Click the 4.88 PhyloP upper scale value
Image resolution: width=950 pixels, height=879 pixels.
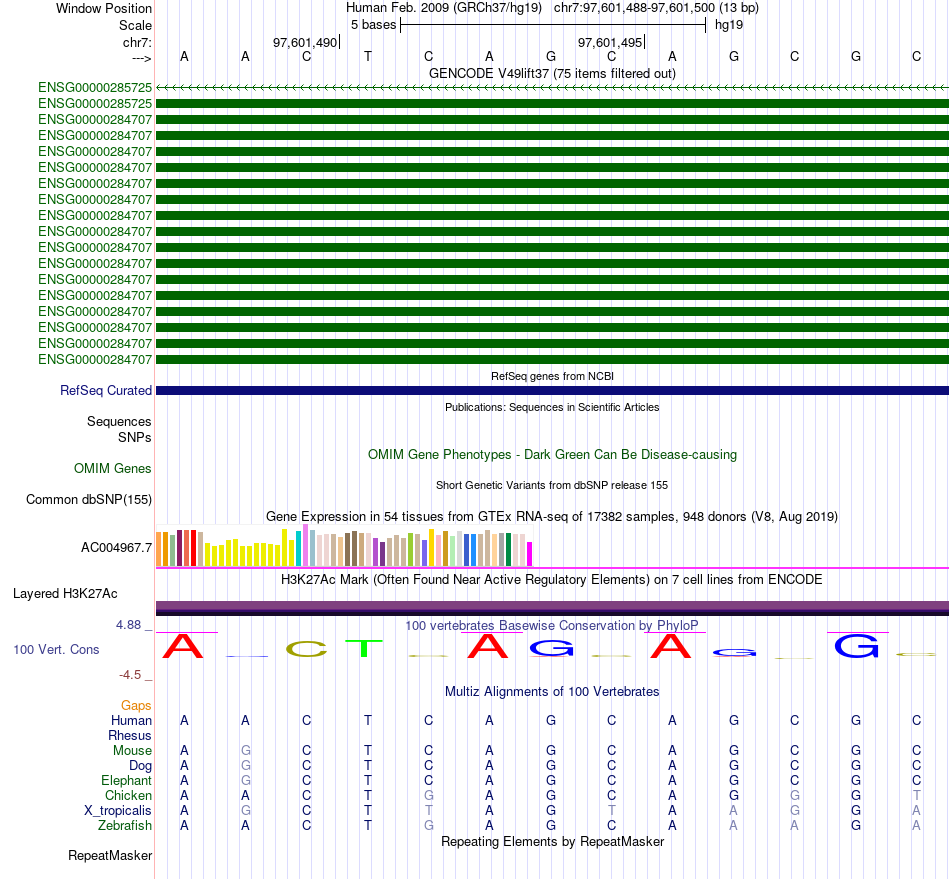pyautogui.click(x=128, y=625)
